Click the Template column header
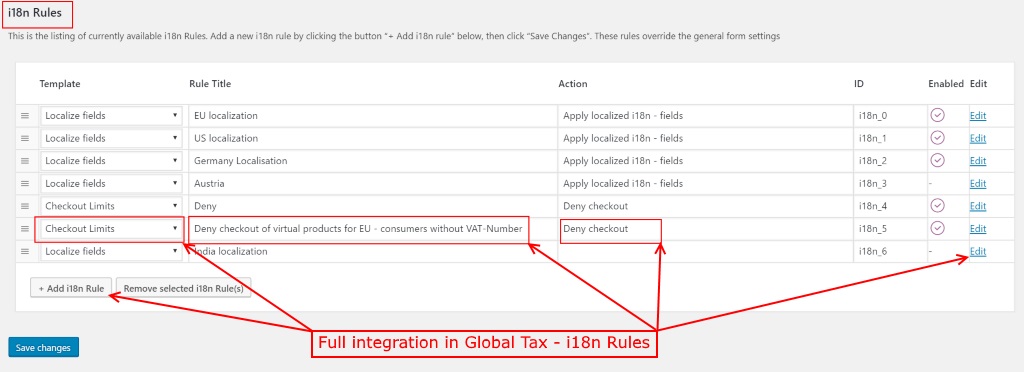1024x372 pixels. point(59,84)
